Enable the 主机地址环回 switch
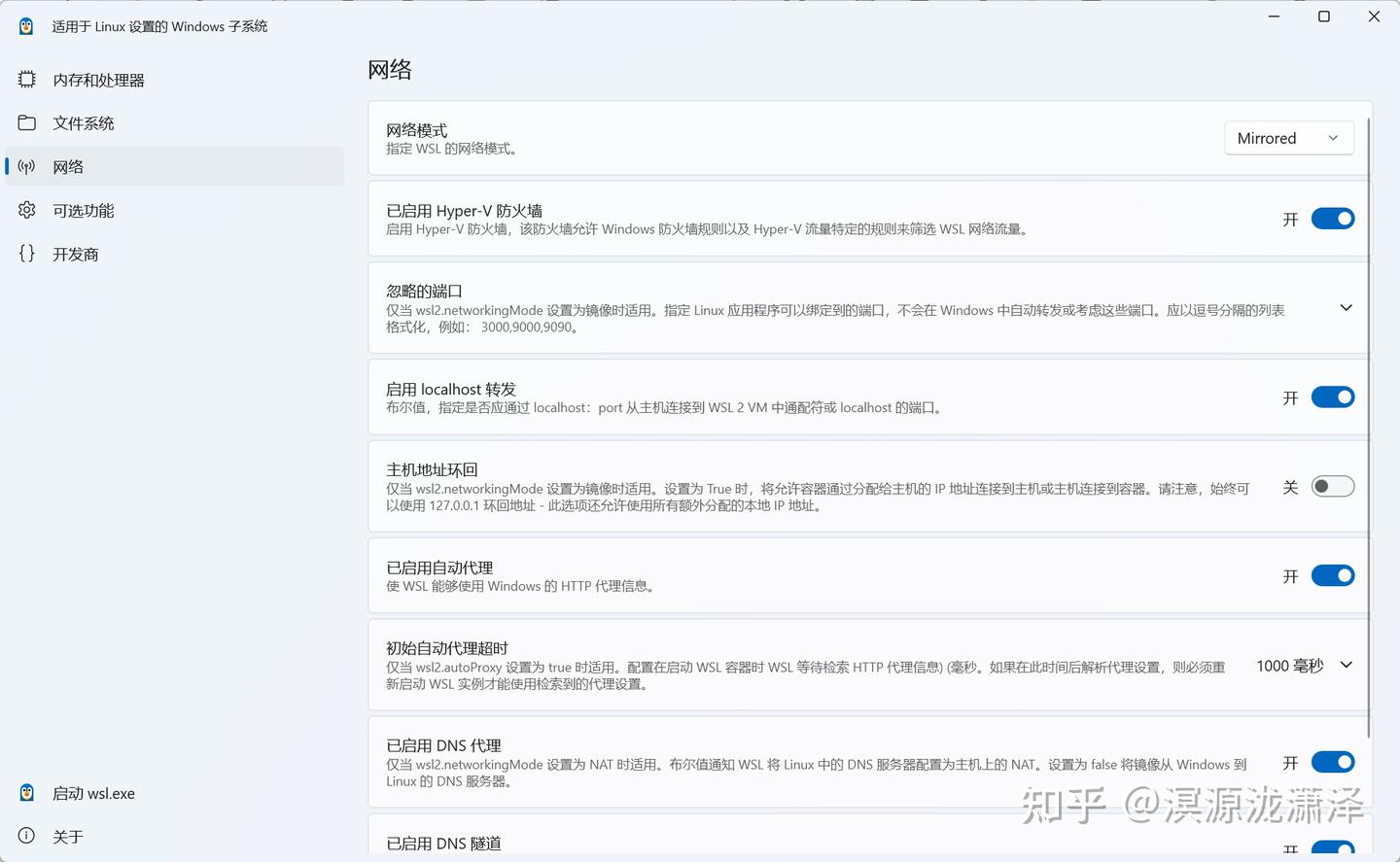Screen dimensions: 1400x862 click(1333, 486)
